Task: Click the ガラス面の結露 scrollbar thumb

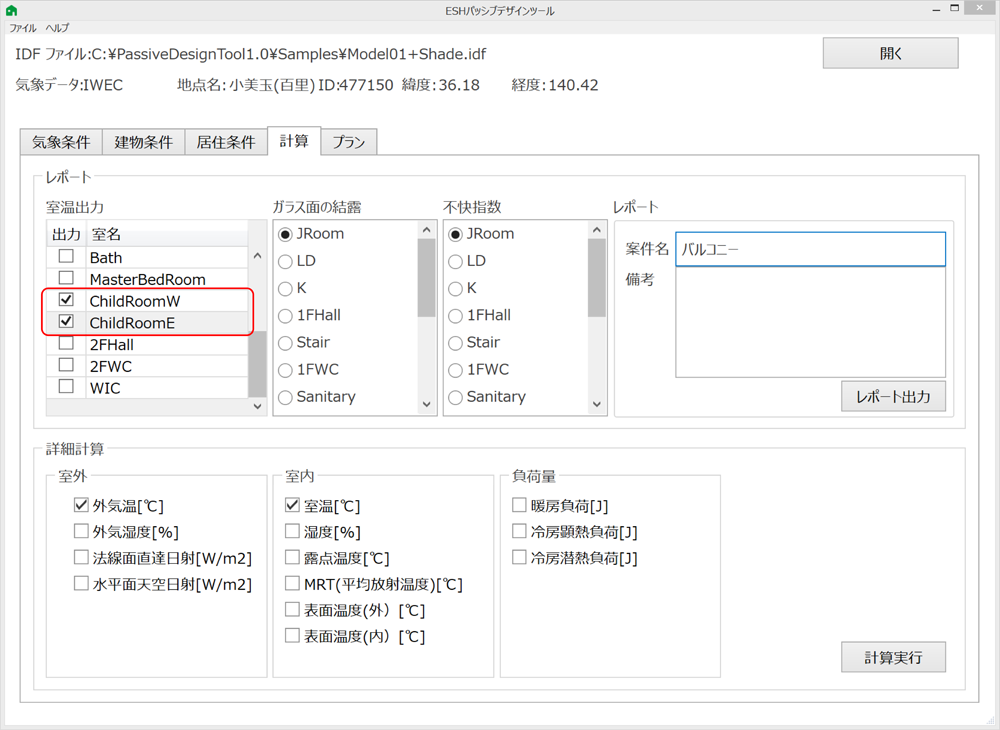Action: pyautogui.click(x=427, y=278)
